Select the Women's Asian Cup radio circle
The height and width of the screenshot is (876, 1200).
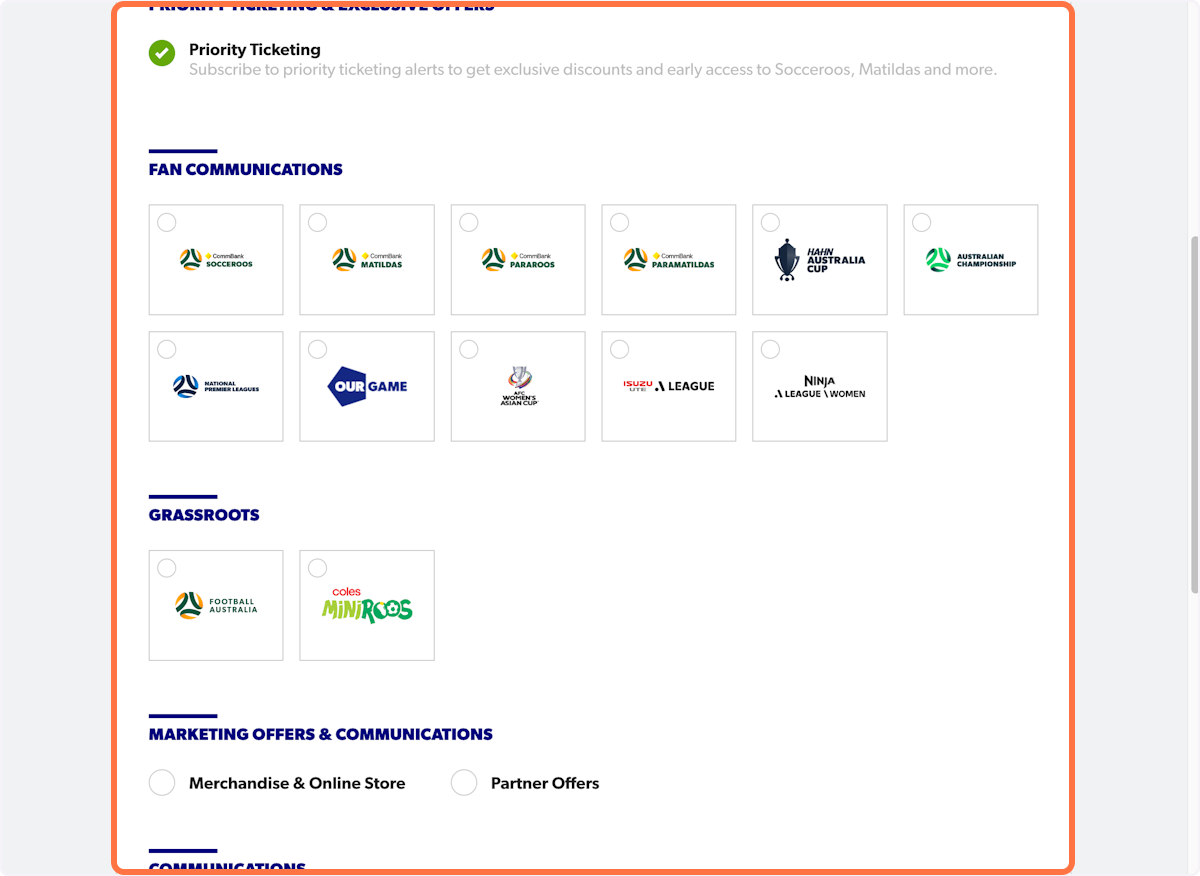click(468, 349)
